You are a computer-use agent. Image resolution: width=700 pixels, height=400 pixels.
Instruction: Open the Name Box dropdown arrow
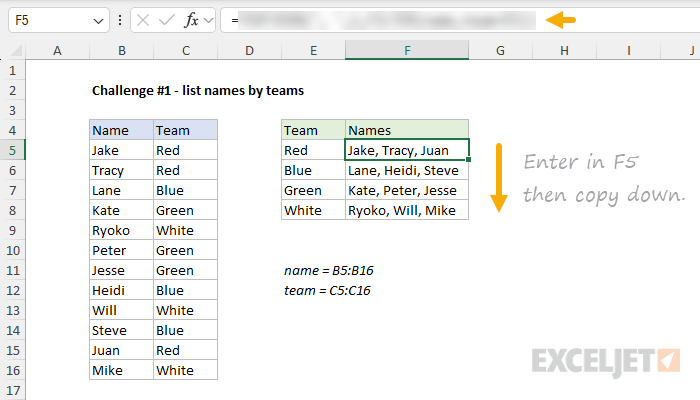[x=98, y=21]
